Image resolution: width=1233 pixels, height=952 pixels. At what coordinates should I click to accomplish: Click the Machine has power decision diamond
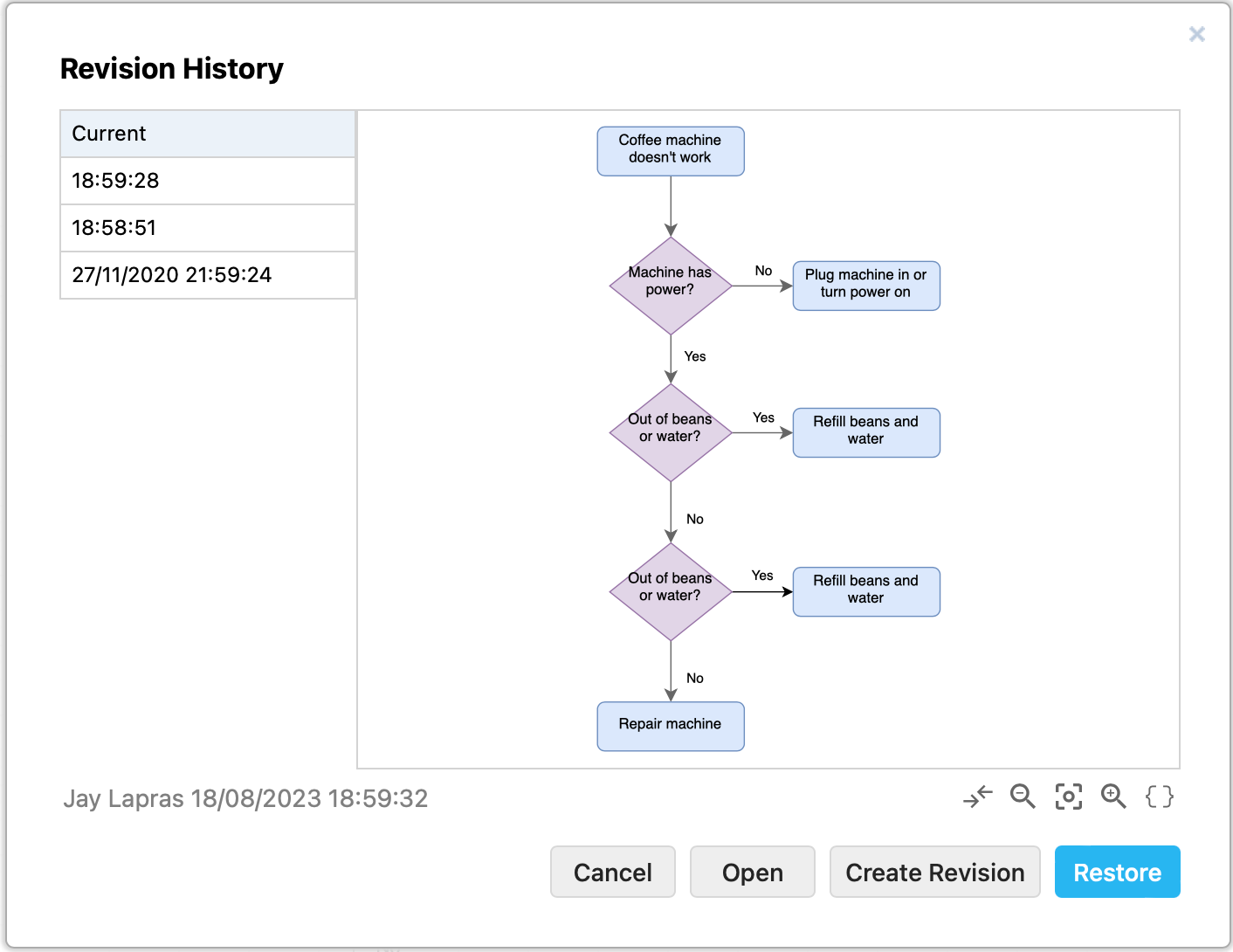tap(670, 284)
